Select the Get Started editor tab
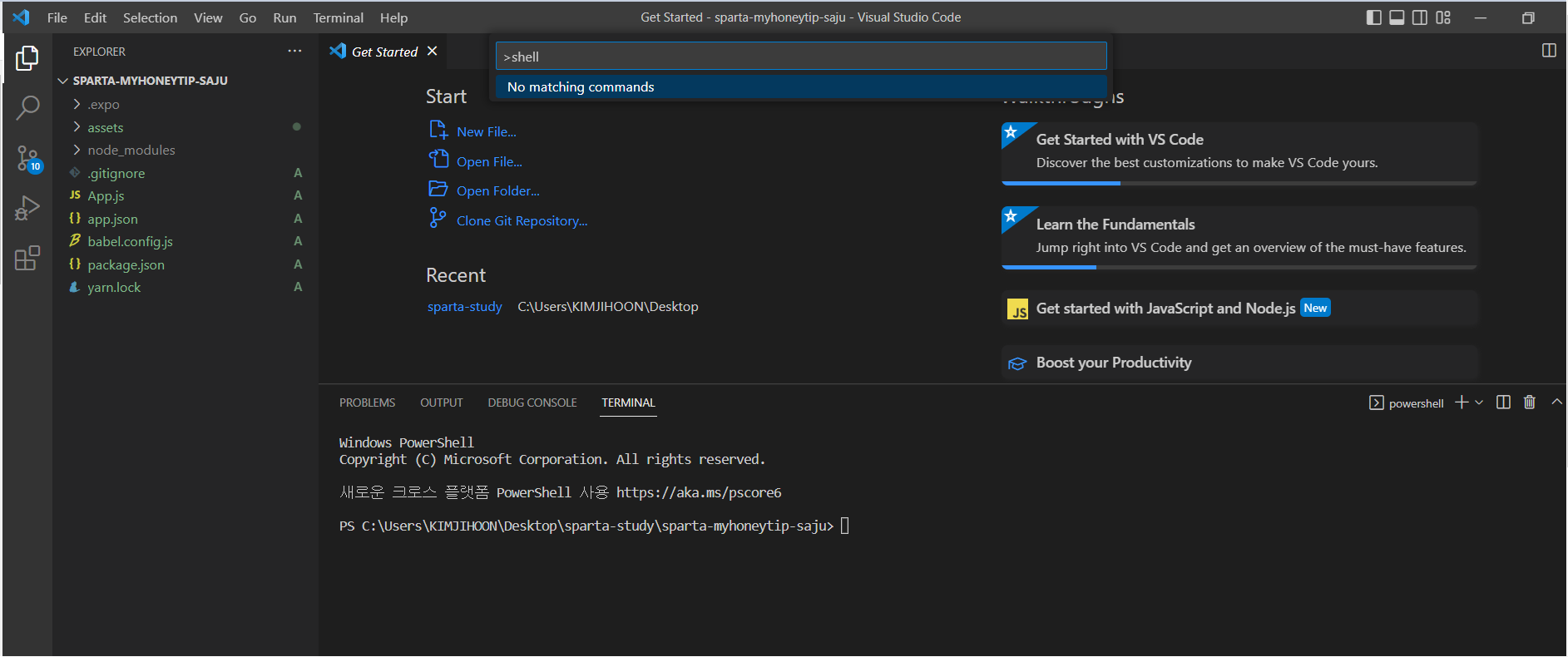This screenshot has width=1568, height=657. [383, 52]
